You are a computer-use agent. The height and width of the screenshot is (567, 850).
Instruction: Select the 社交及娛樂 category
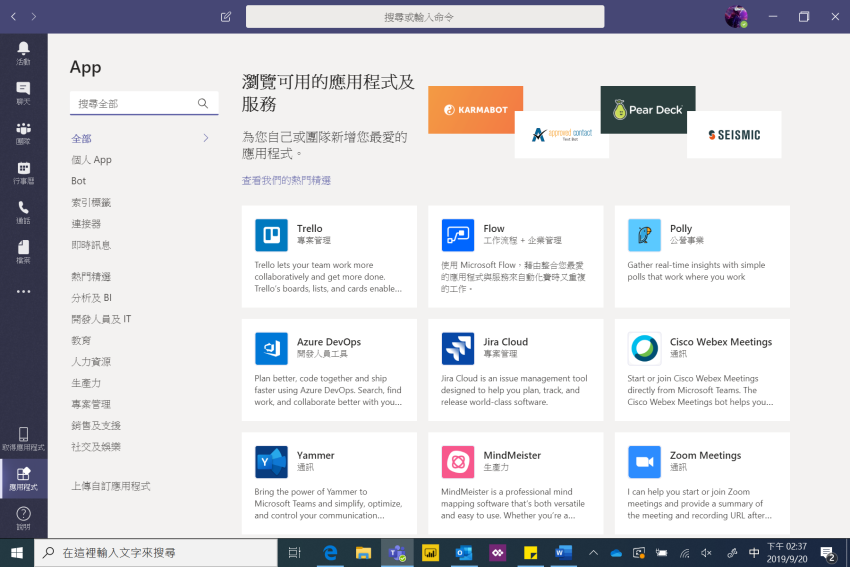tap(96, 447)
